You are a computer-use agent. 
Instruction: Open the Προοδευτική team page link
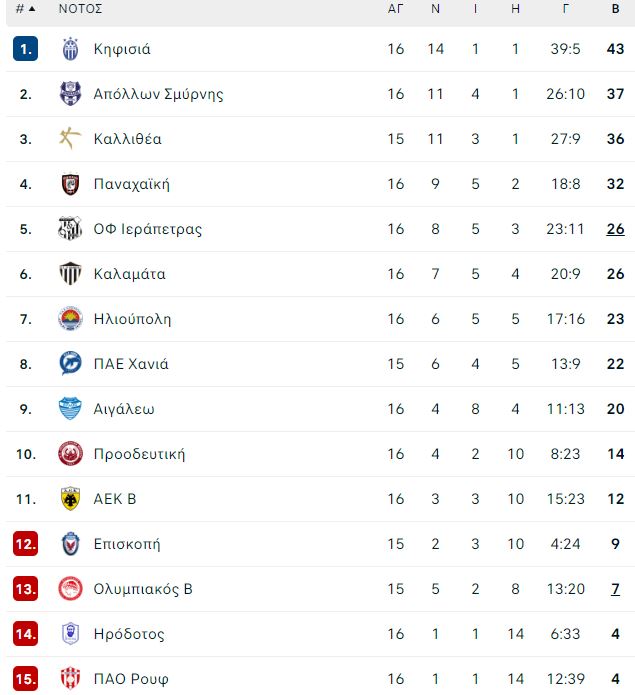139,454
